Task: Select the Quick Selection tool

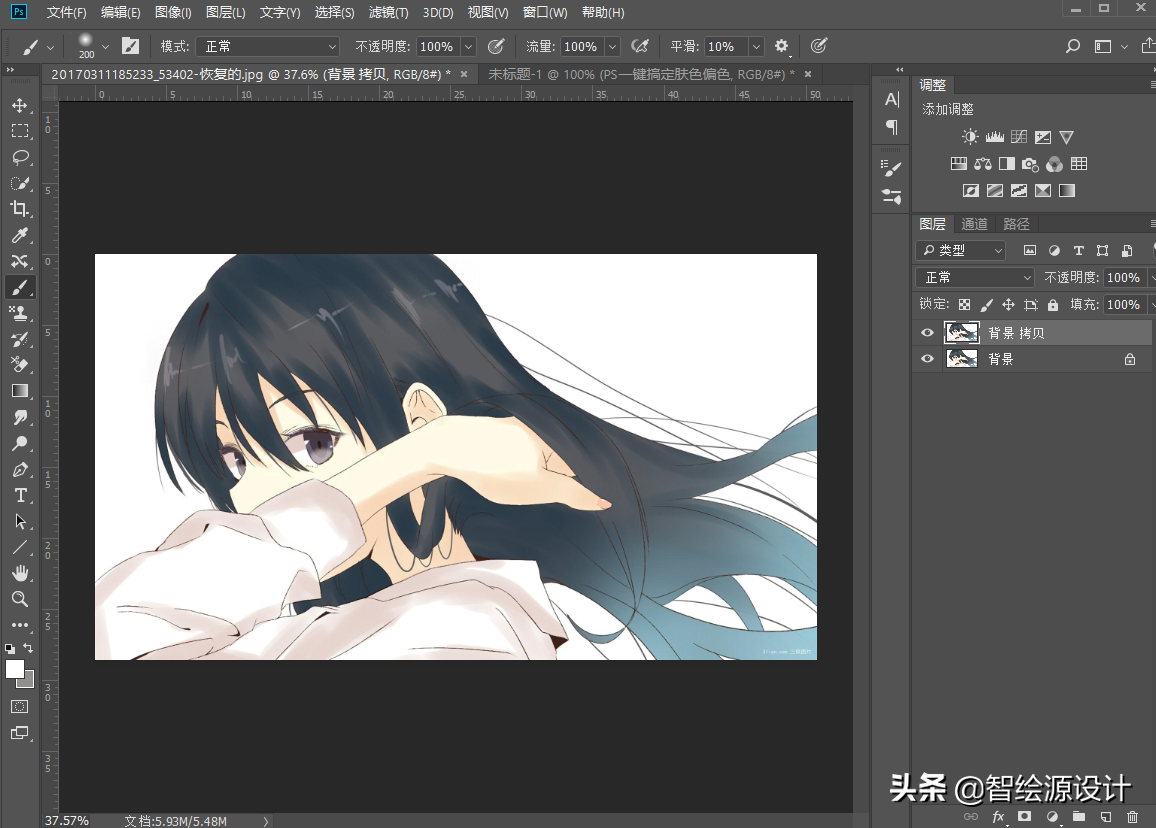Action: coord(20,183)
